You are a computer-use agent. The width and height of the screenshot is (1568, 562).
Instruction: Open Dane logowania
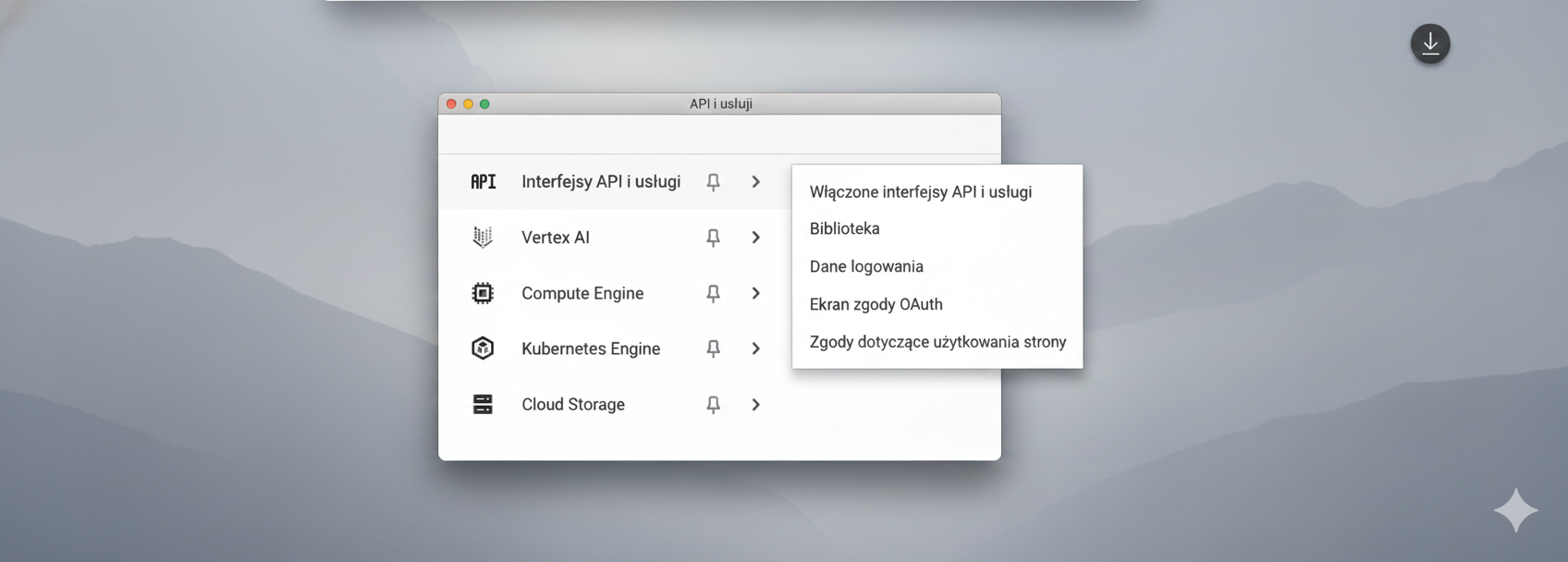pyautogui.click(x=866, y=266)
